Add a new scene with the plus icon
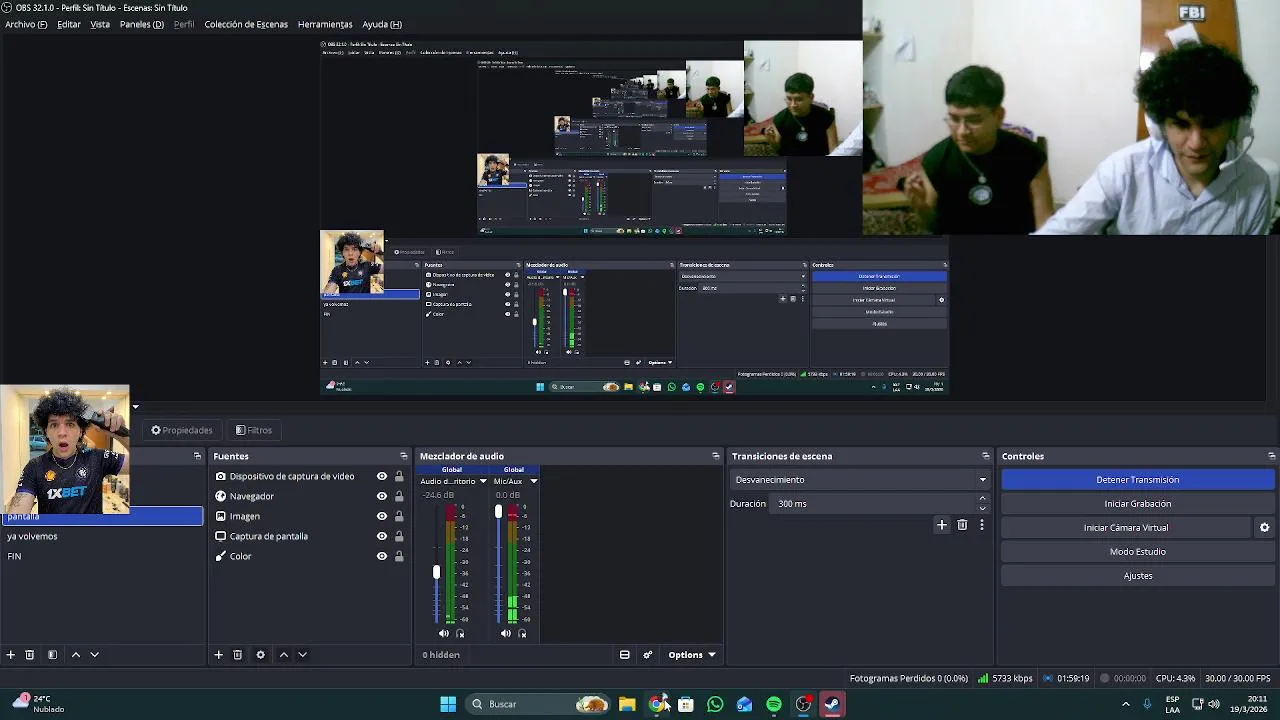 coord(10,654)
